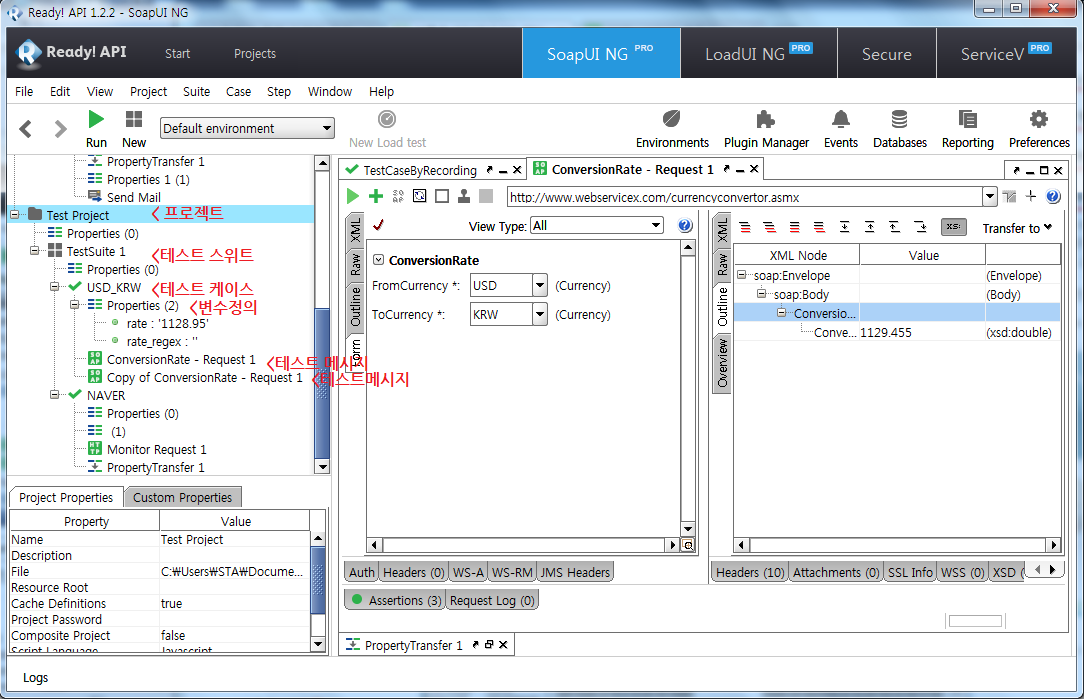Open the Suite menu
Screen dimensions: 1084x700
tap(196, 91)
